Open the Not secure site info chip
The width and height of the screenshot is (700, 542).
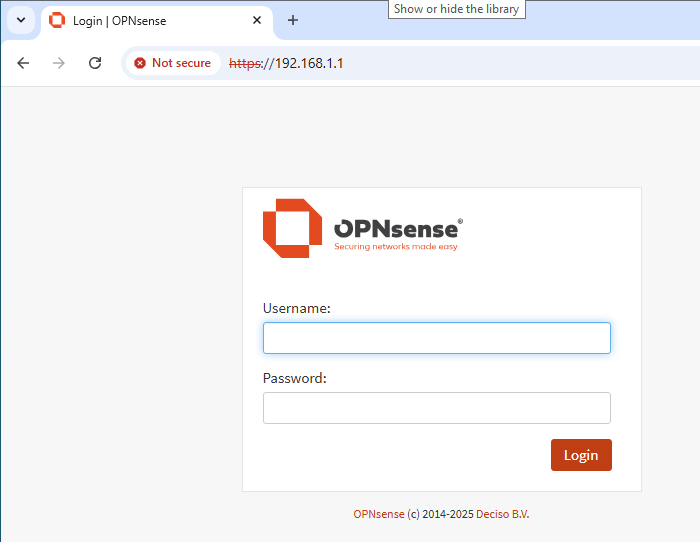coord(173,63)
